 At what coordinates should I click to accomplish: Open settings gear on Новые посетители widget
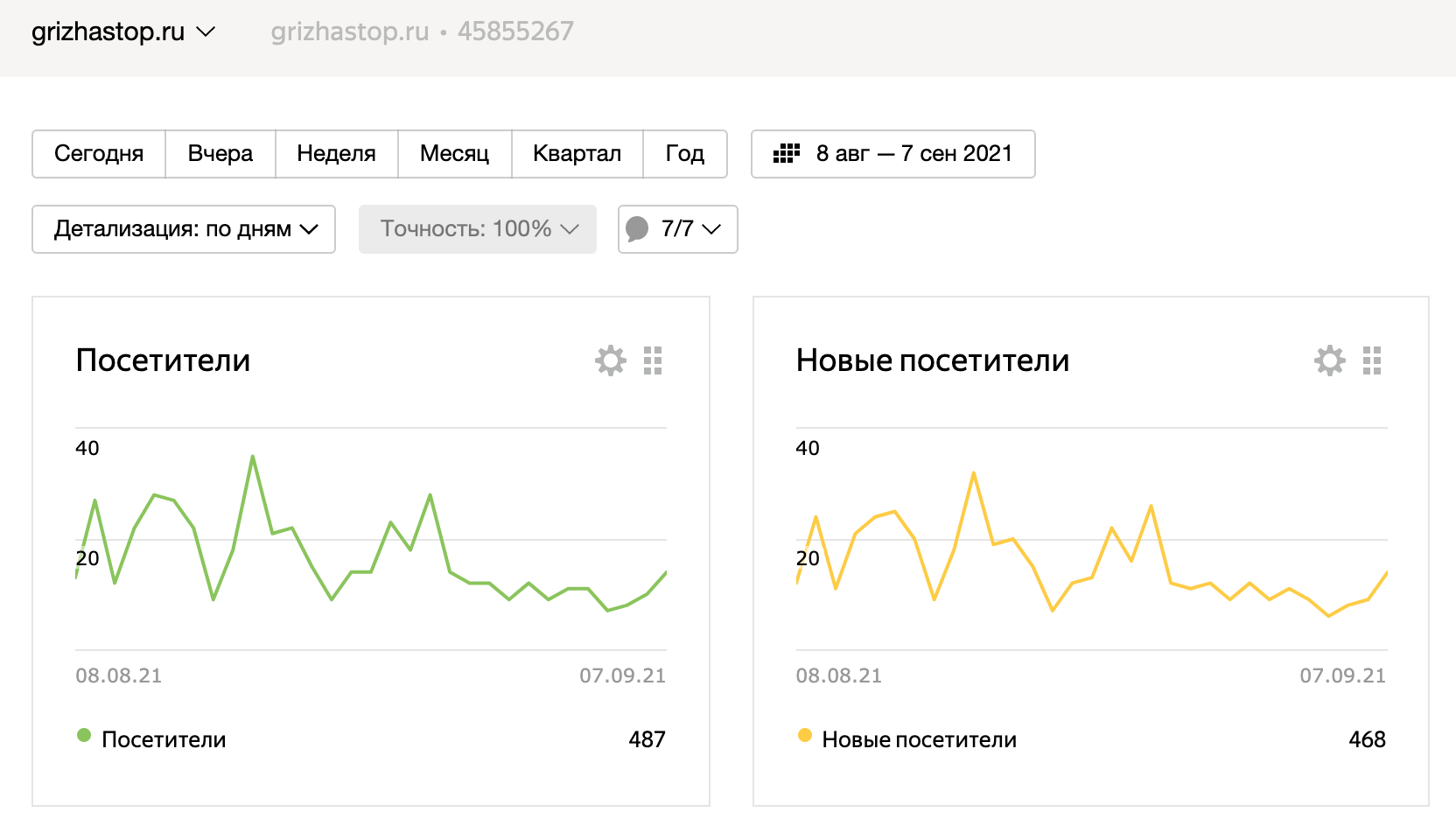pyautogui.click(x=1330, y=360)
